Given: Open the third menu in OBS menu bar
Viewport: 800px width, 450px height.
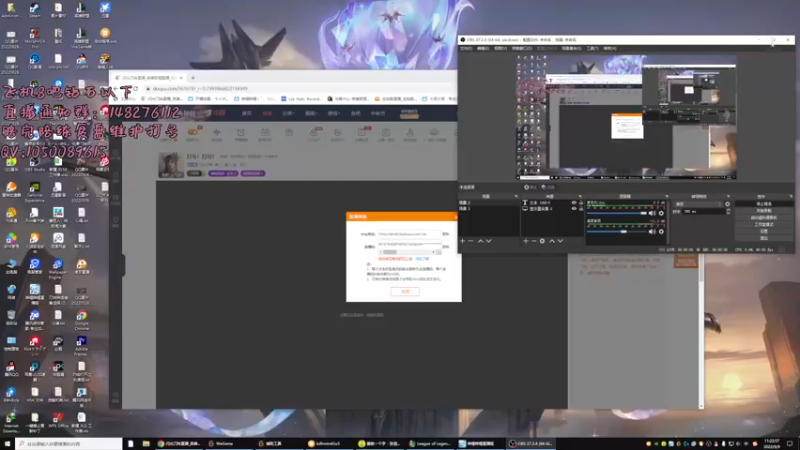Looking at the screenshot, I should click(x=500, y=48).
